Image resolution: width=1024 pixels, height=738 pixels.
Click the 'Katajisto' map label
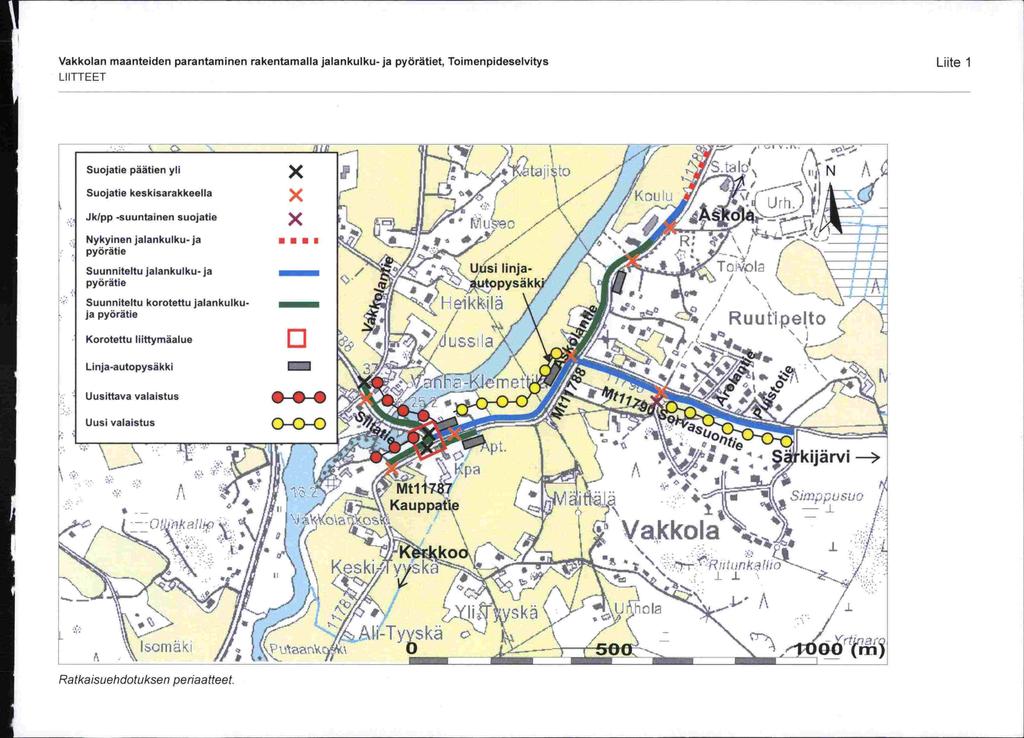pos(540,172)
